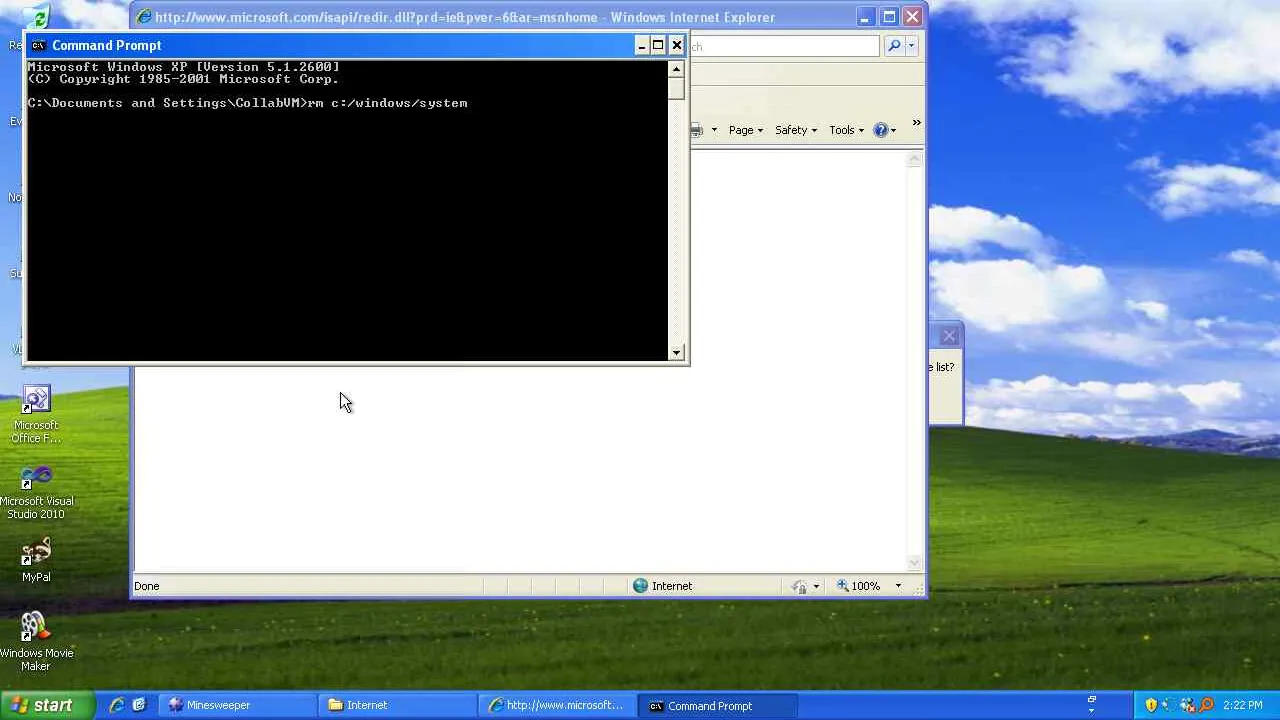The image size is (1280, 720).
Task: Click the security shield tray icon
Action: pyautogui.click(x=1151, y=705)
